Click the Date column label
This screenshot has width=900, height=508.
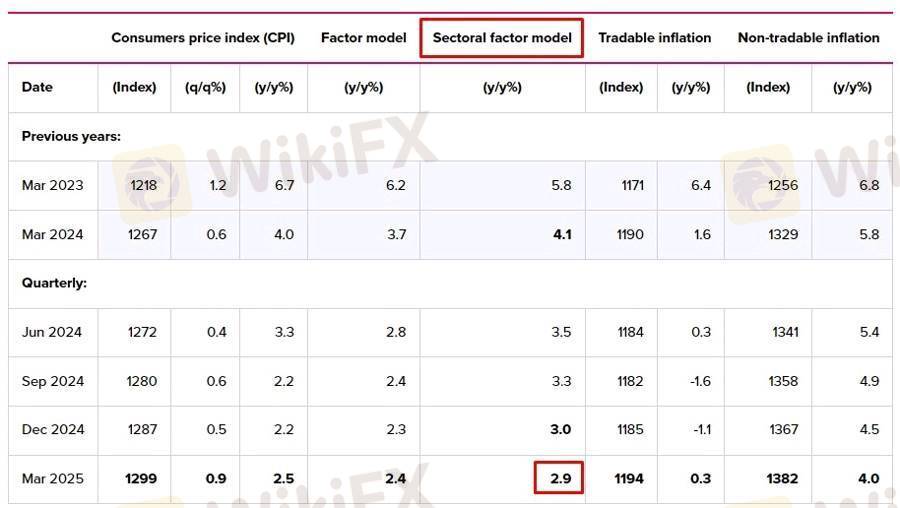tap(37, 87)
